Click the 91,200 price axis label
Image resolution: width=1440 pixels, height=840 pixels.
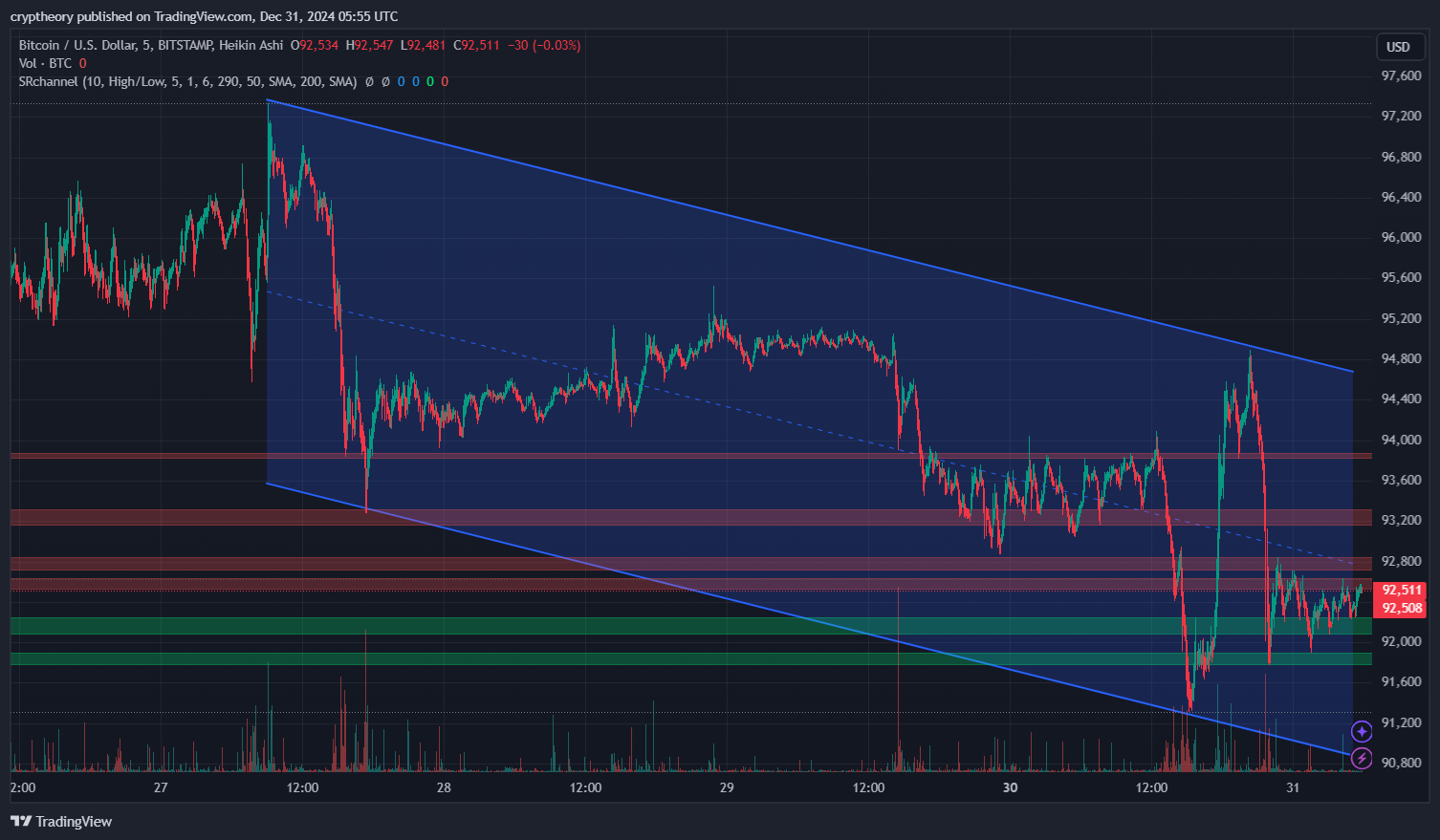(1402, 722)
